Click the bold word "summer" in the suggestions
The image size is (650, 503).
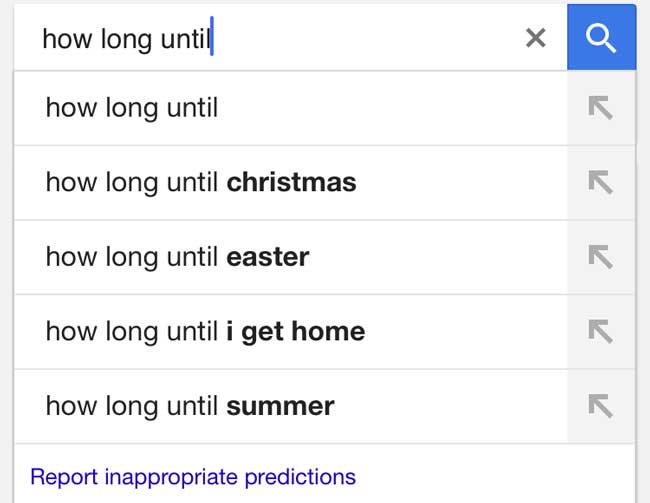tap(280, 406)
